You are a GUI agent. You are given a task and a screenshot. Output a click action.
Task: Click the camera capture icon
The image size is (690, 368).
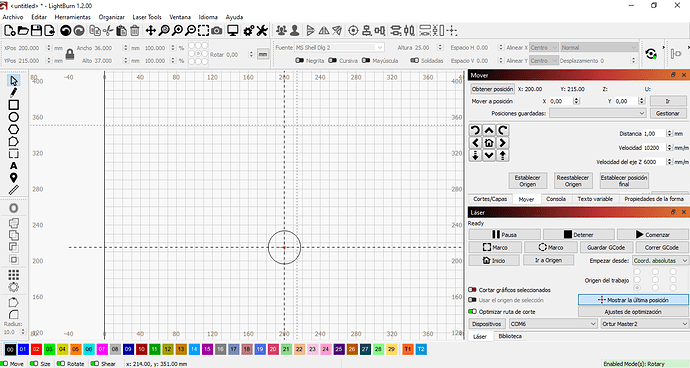point(217,30)
